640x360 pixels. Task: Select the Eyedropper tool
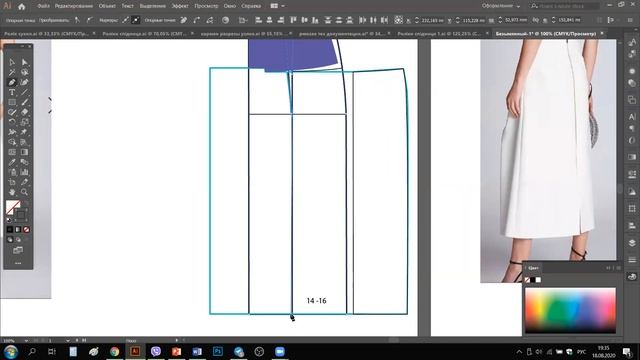click(x=12, y=162)
